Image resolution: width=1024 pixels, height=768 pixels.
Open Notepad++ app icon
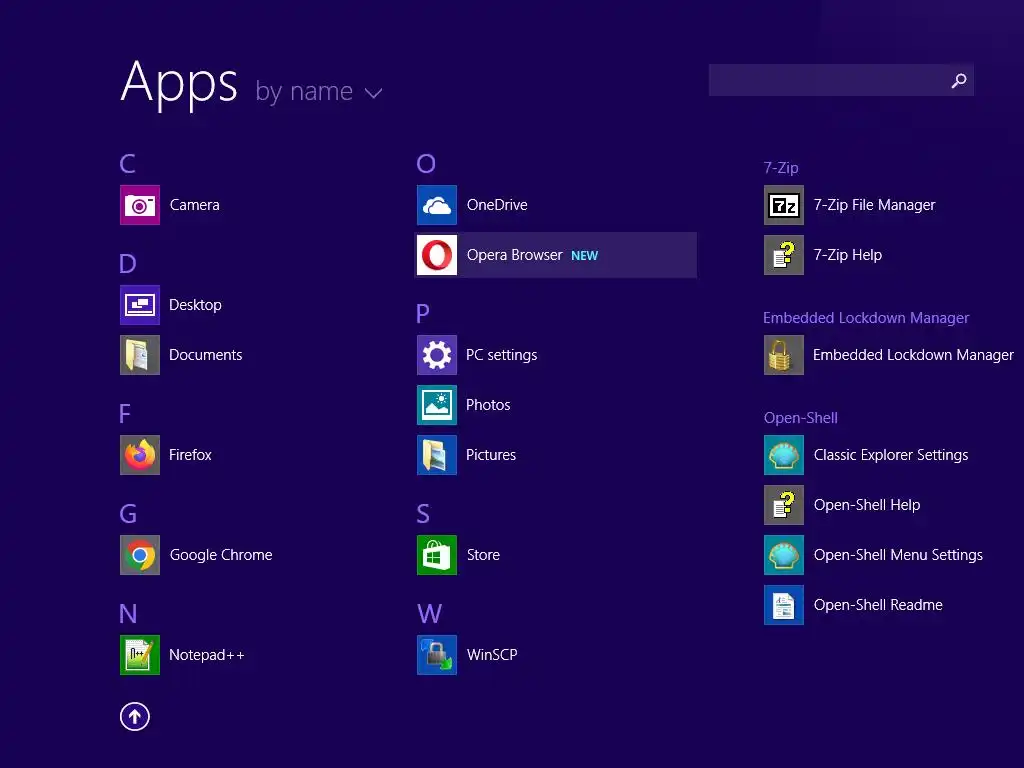pyautogui.click(x=140, y=655)
